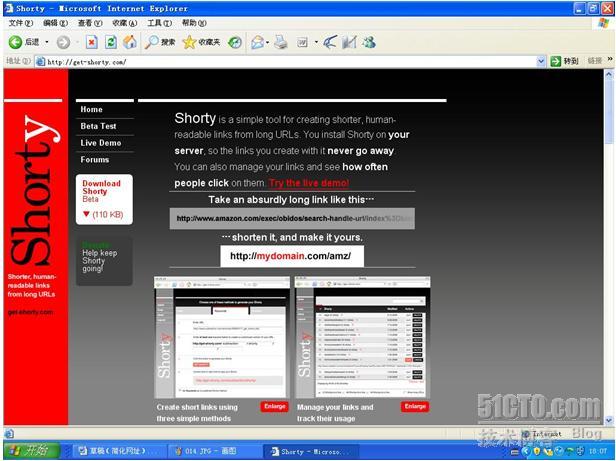The height and width of the screenshot is (461, 616).
Task: Click the IE Back arrow icon
Action: point(15,42)
